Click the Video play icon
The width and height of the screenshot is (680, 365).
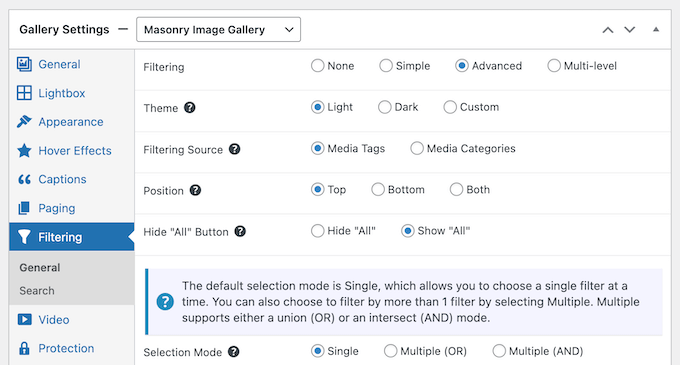click(x=24, y=319)
